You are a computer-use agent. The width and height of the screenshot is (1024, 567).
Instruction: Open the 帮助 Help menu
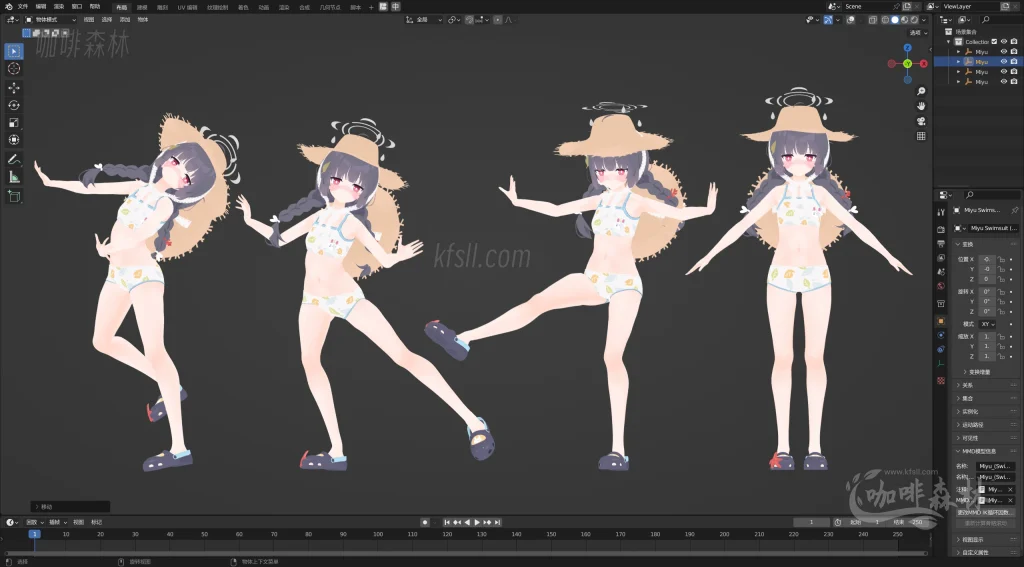tap(95, 7)
